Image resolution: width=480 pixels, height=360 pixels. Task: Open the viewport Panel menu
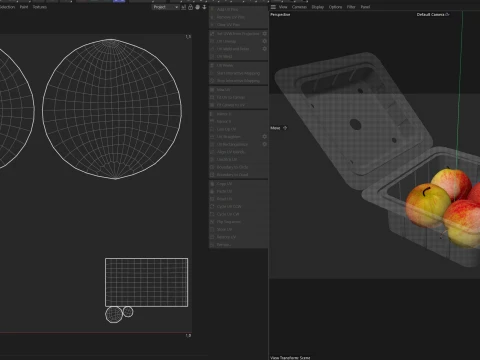[365, 7]
